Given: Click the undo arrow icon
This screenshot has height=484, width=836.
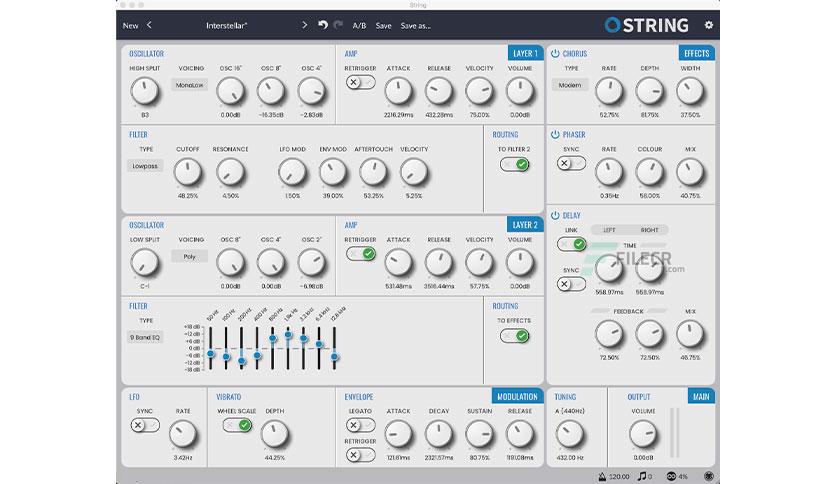Looking at the screenshot, I should coord(323,25).
